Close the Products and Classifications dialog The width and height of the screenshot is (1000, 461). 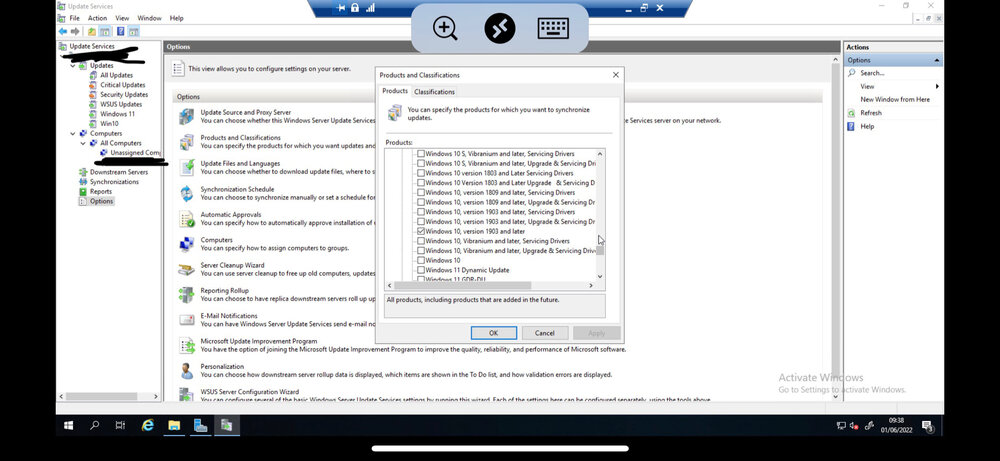[615, 75]
